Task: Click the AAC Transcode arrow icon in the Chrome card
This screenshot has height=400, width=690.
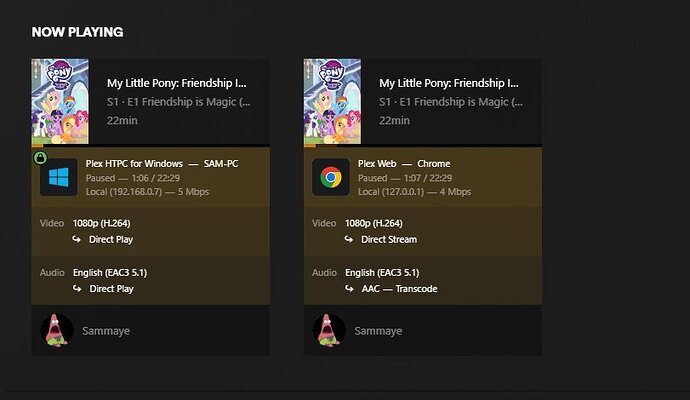Action: (349, 288)
